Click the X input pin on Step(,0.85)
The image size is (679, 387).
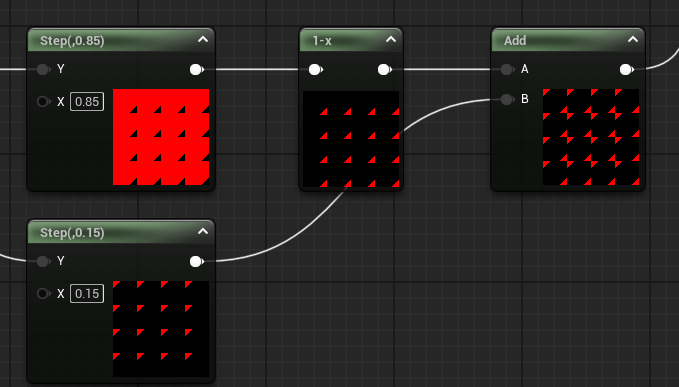click(x=43, y=102)
